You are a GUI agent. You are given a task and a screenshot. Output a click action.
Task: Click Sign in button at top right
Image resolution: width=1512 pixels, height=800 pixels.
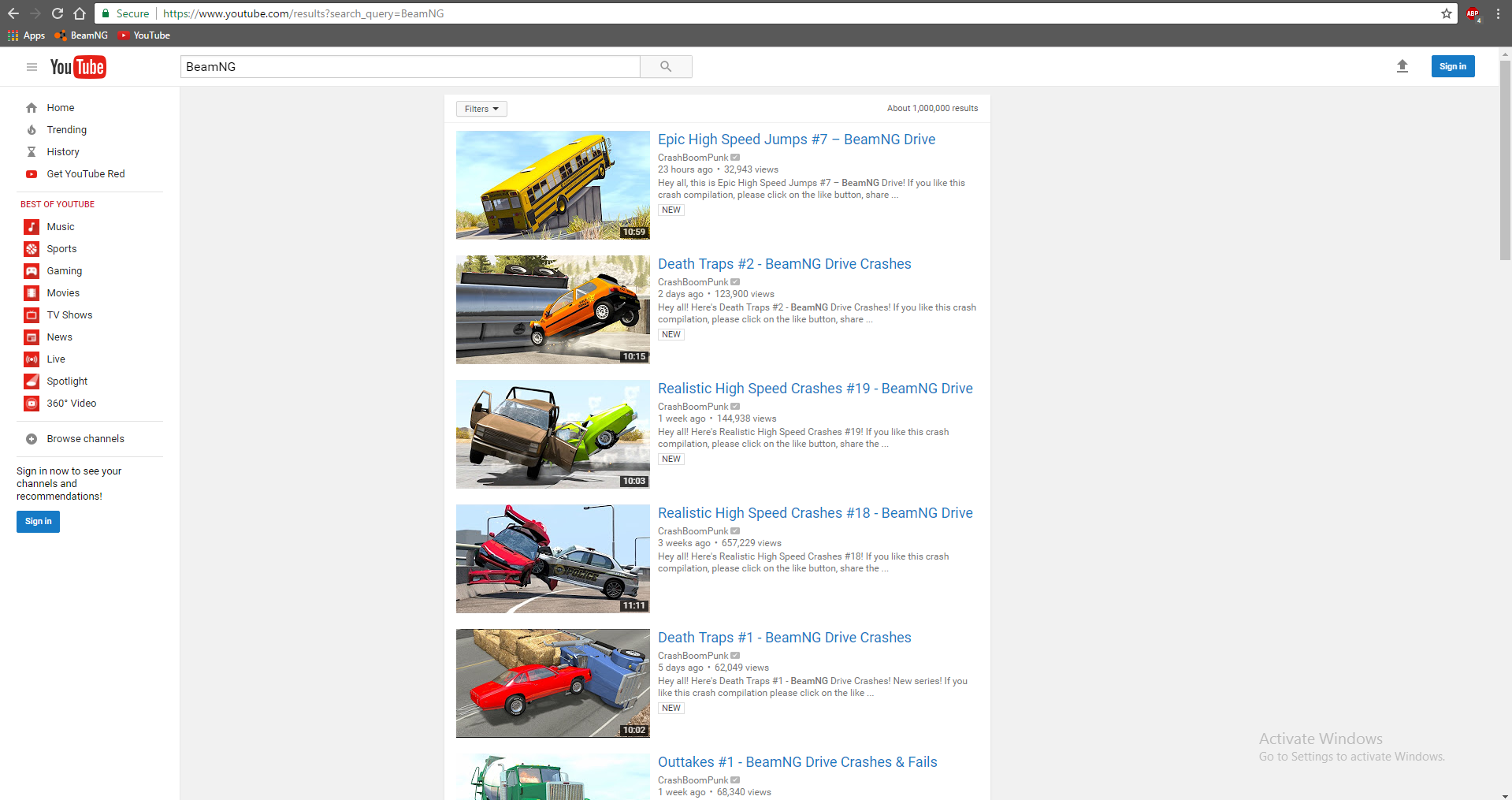click(1453, 66)
